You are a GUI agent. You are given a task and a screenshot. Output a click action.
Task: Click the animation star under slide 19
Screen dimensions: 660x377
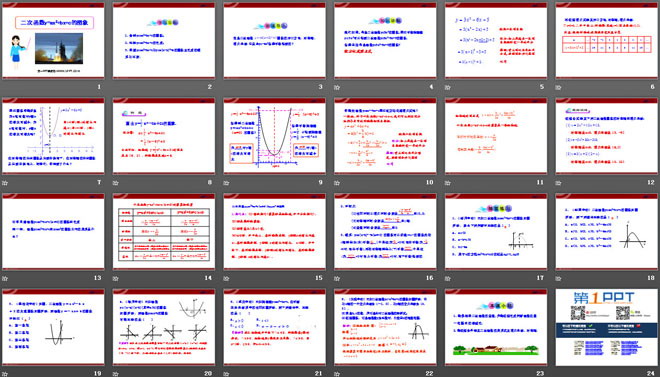tap(5, 373)
